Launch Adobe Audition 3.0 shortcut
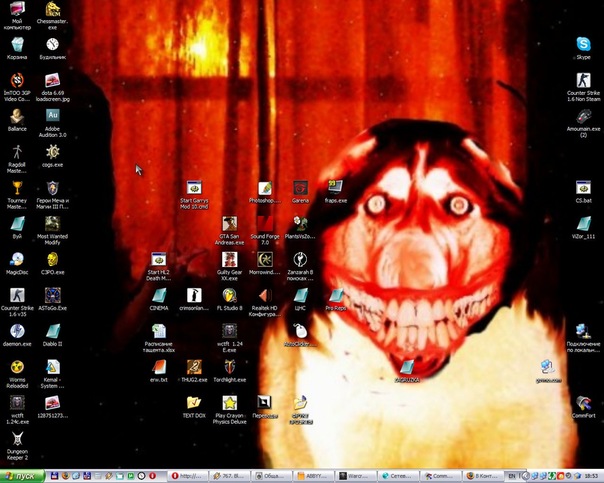Screen dimensions: 604x483 tap(52, 123)
